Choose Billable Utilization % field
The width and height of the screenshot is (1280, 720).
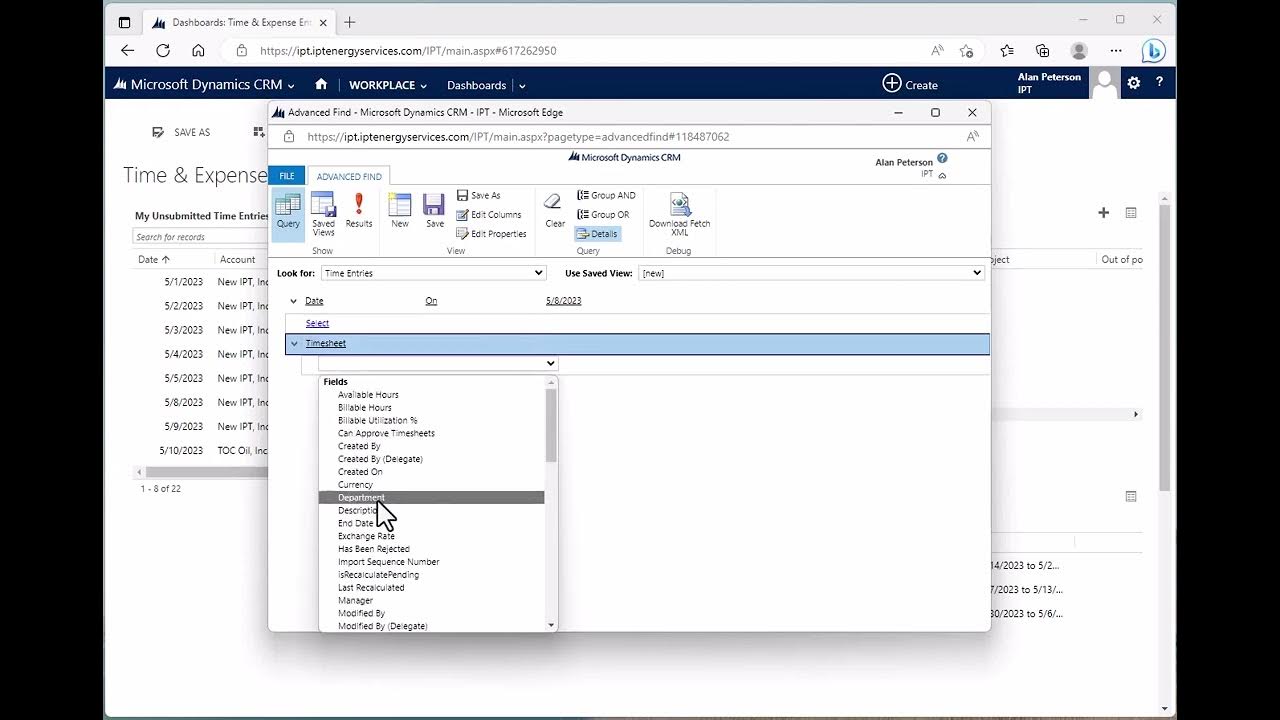click(x=378, y=421)
